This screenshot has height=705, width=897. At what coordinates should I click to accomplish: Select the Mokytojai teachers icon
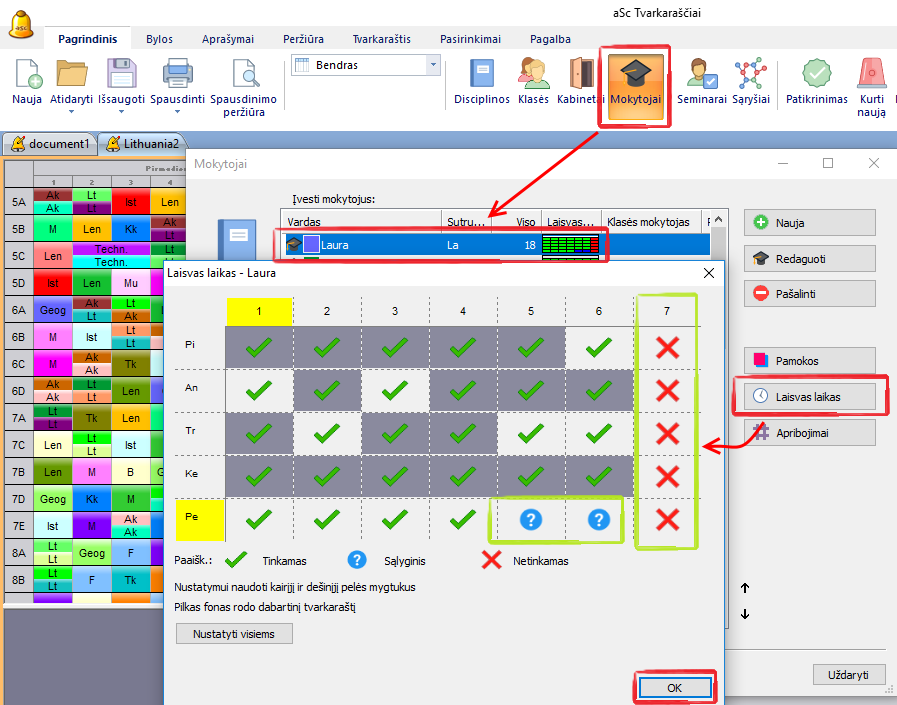coord(635,81)
